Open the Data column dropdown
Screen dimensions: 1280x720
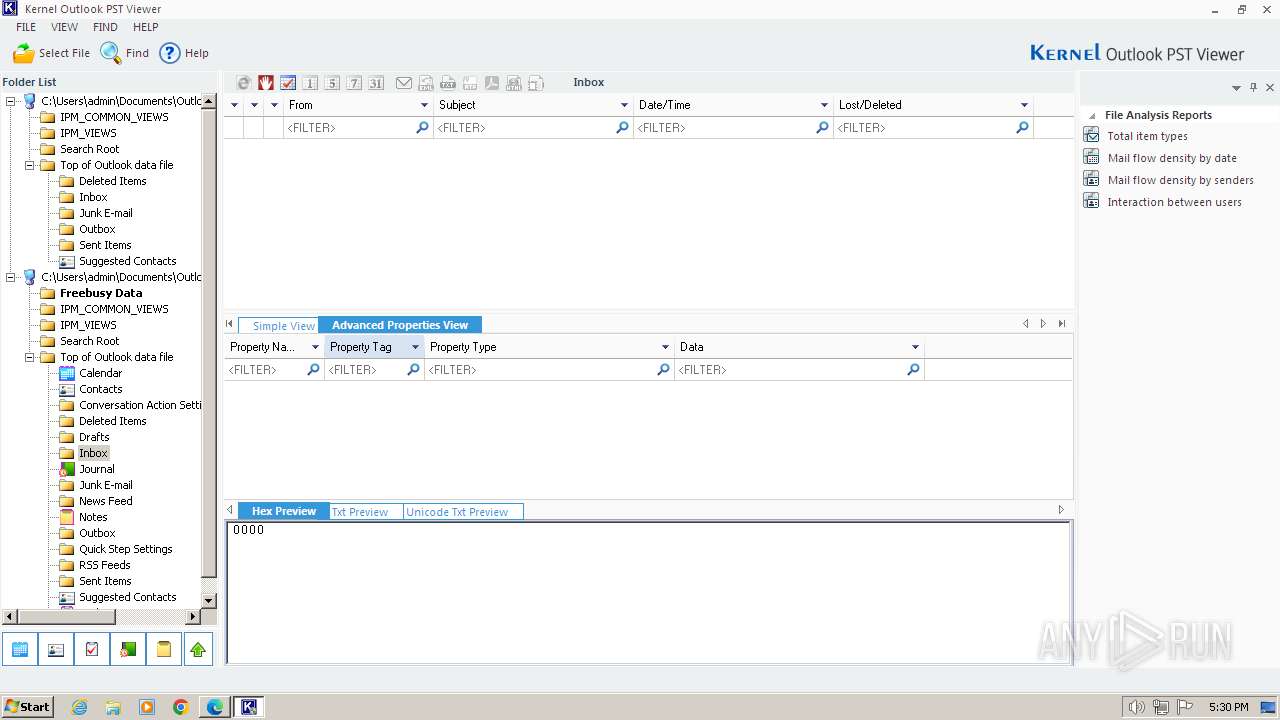click(x=915, y=347)
